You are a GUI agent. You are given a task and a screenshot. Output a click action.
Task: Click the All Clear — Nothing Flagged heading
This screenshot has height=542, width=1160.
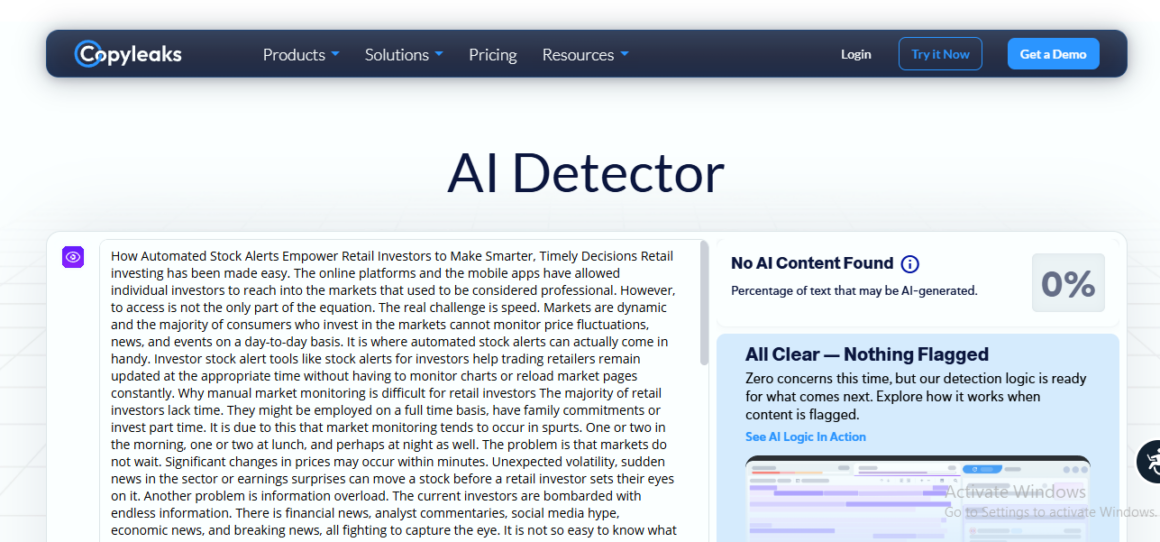click(866, 354)
